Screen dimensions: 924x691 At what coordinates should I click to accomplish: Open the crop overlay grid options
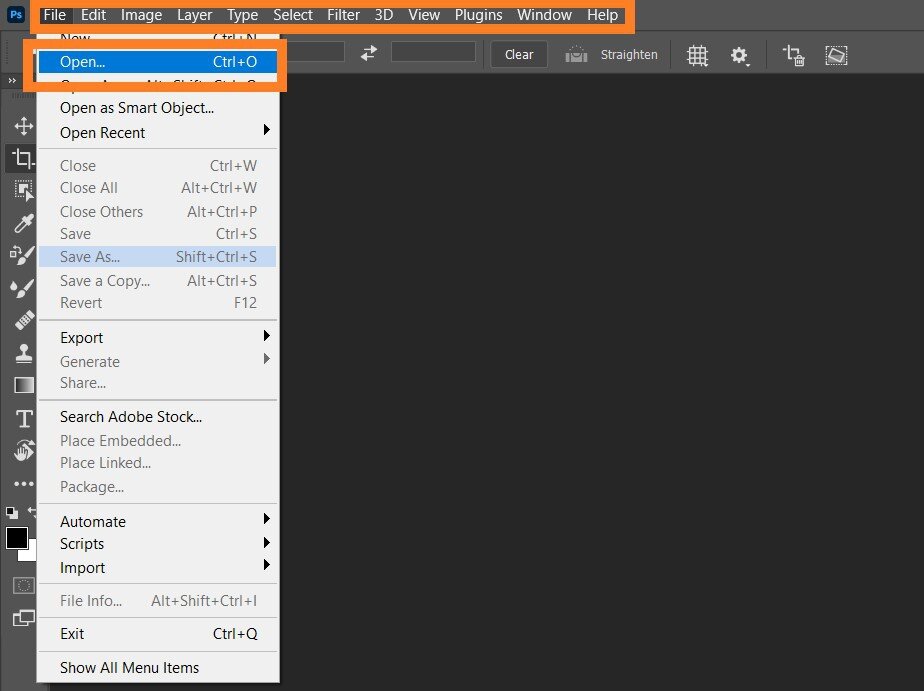pos(697,55)
